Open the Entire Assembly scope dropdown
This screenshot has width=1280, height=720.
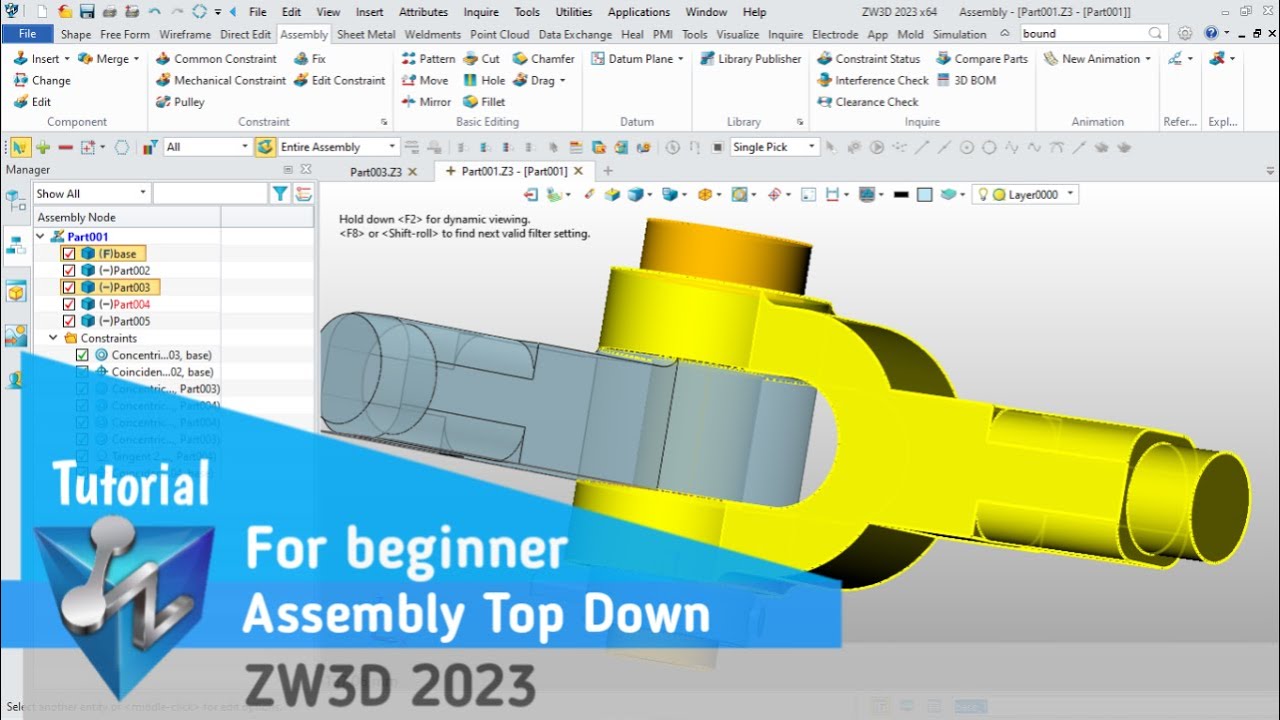[x=338, y=147]
